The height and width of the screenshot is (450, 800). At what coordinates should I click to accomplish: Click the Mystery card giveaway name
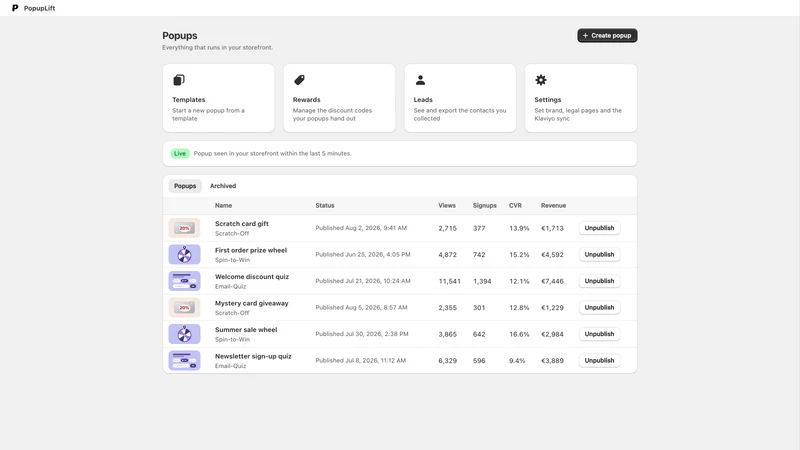tap(252, 304)
